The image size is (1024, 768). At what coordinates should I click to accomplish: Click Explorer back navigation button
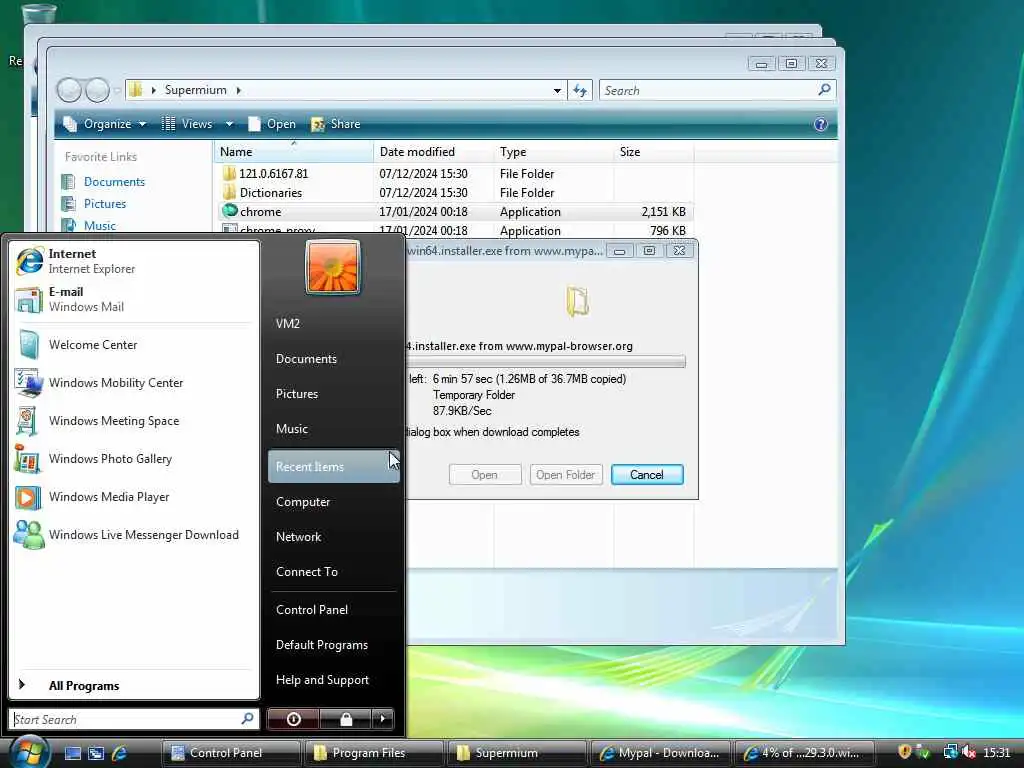[x=69, y=90]
